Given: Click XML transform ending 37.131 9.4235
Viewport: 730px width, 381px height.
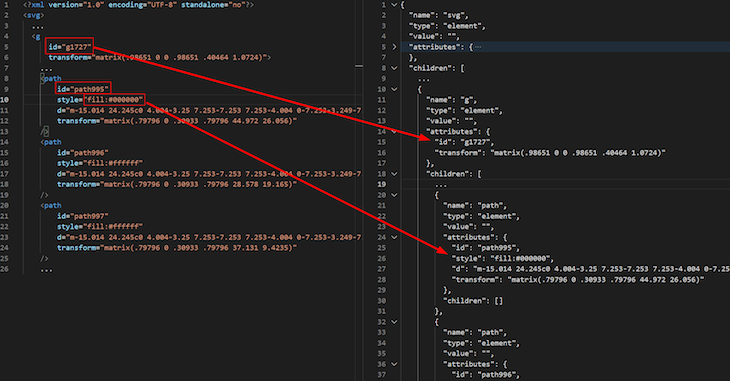Looking at the screenshot, I should [x=177, y=248].
